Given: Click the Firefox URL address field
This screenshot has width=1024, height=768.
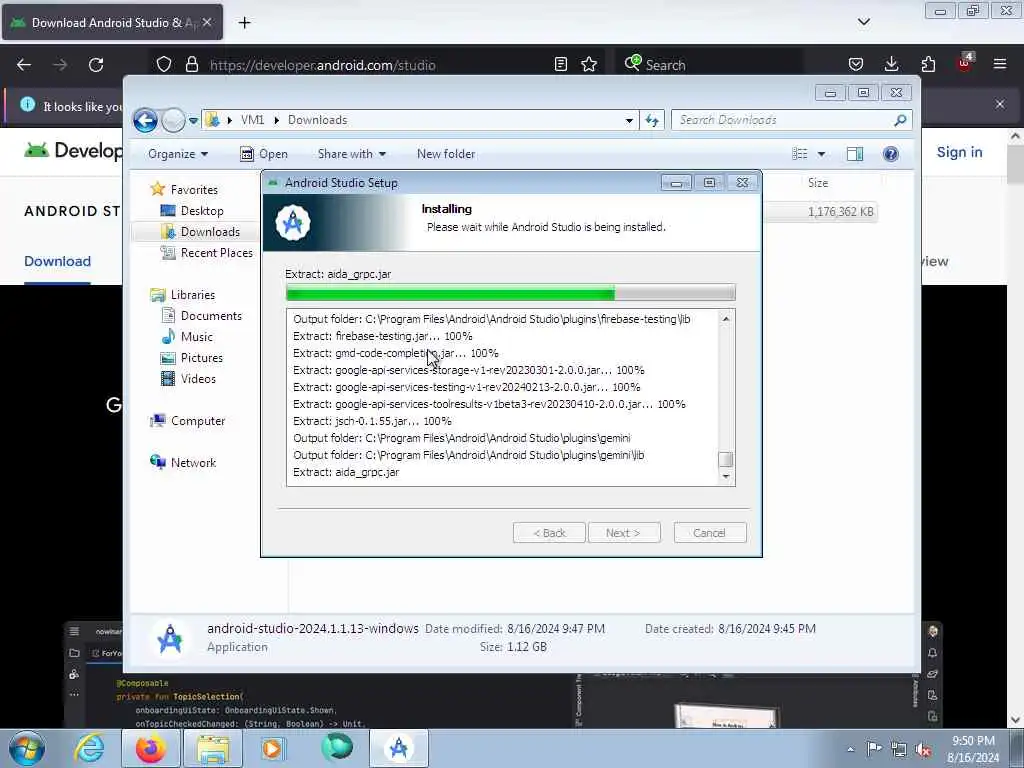Looking at the screenshot, I should tap(379, 65).
